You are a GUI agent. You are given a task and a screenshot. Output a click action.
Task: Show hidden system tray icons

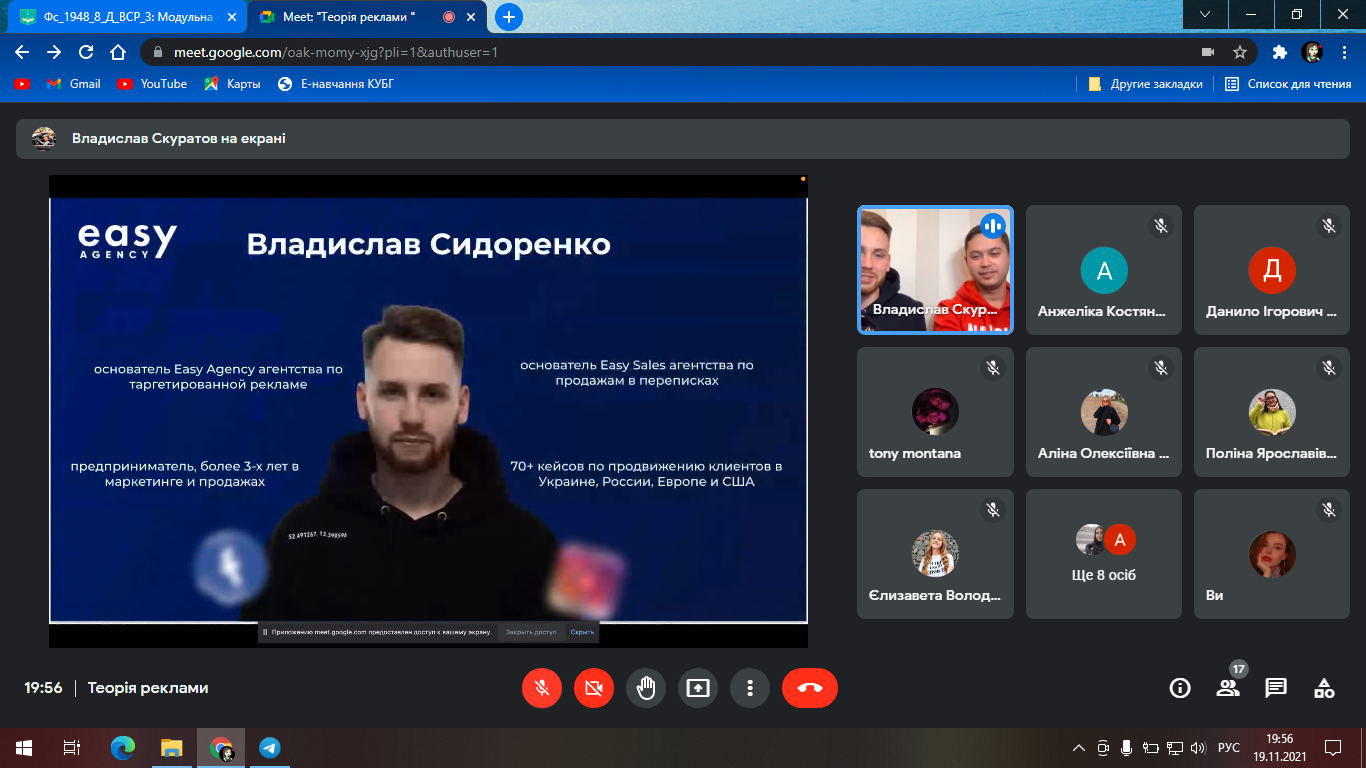[1079, 747]
